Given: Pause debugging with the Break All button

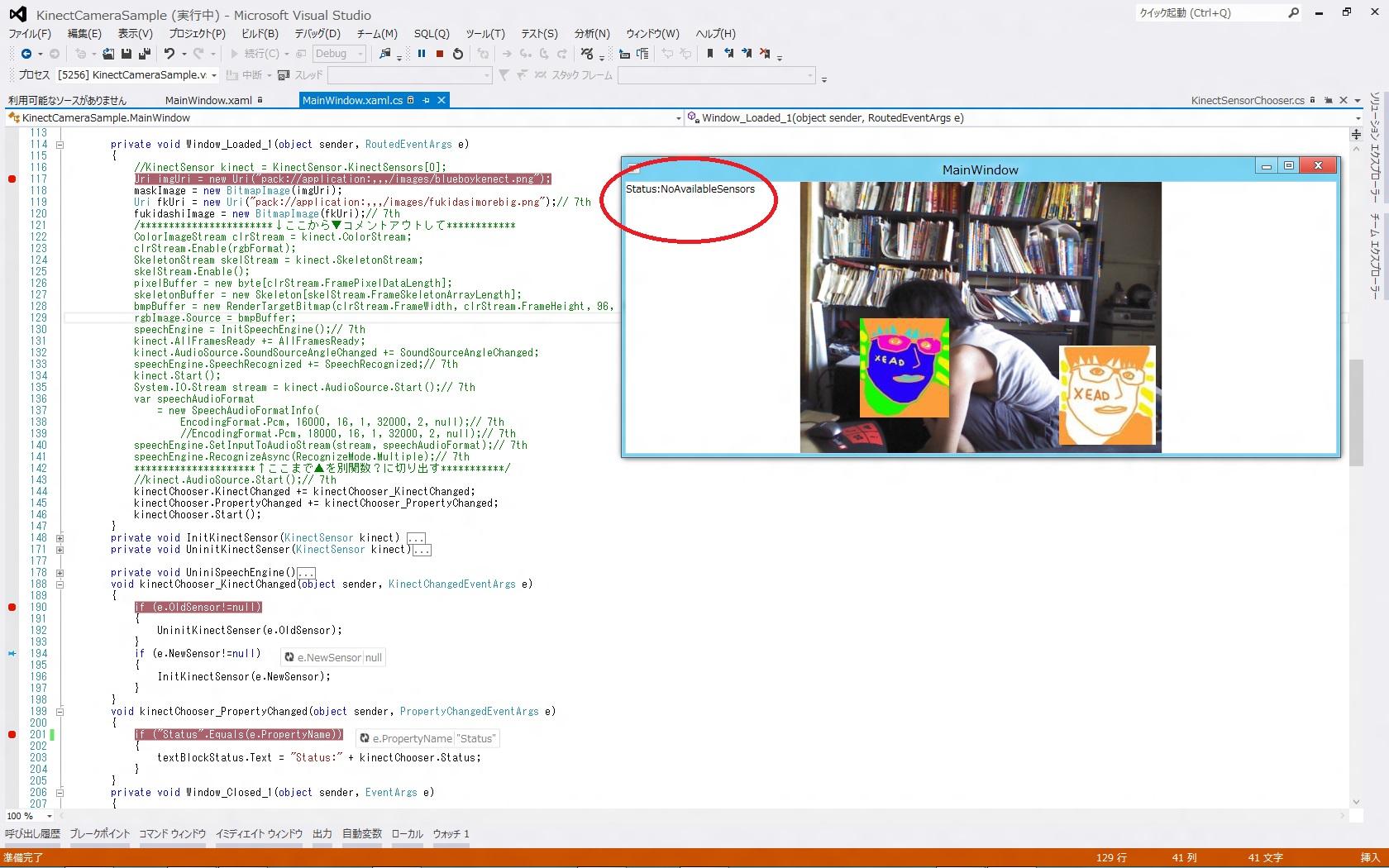Looking at the screenshot, I should coord(422,54).
